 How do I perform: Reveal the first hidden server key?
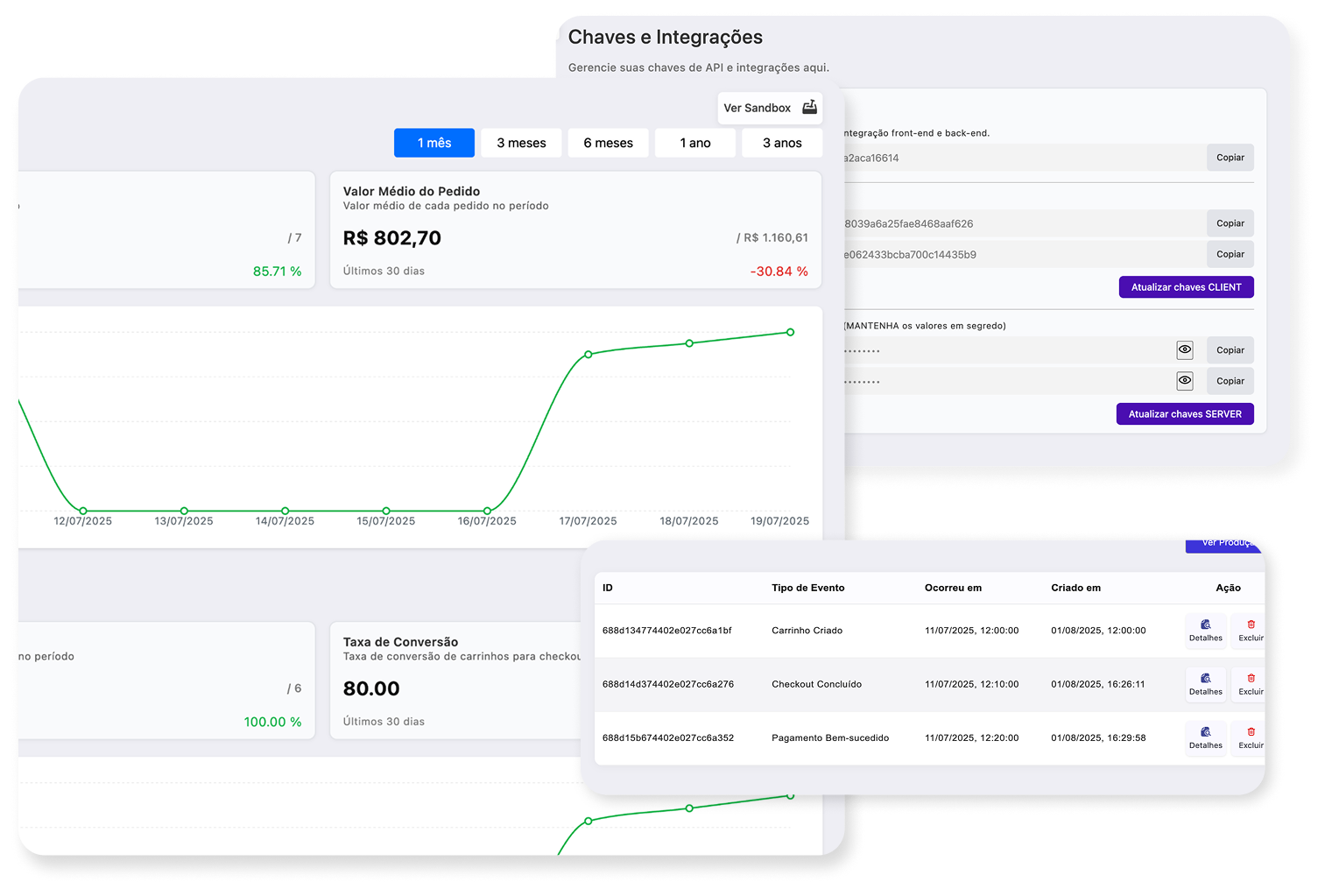point(1184,349)
